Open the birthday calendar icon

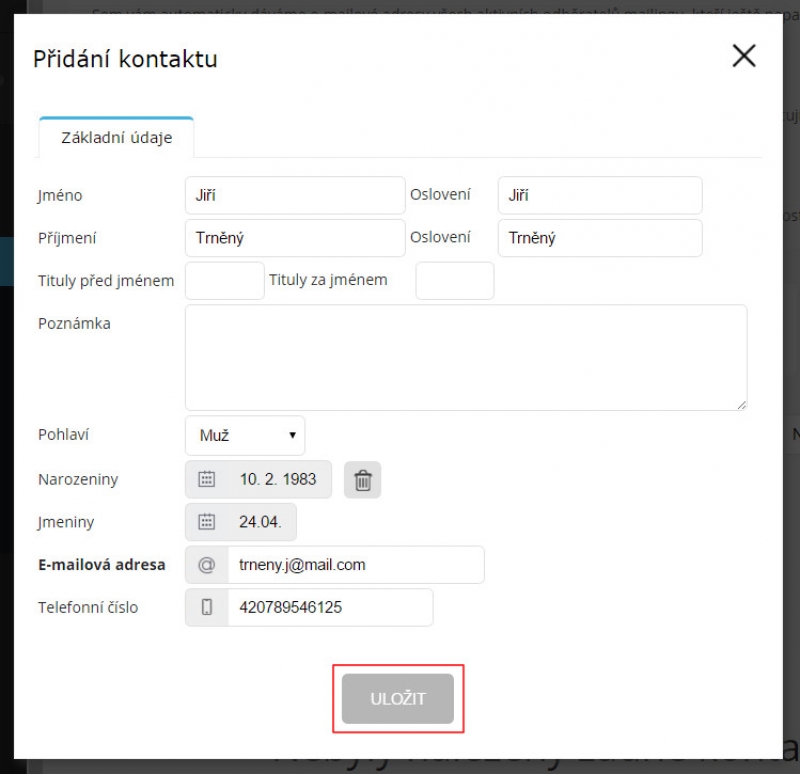(207, 479)
